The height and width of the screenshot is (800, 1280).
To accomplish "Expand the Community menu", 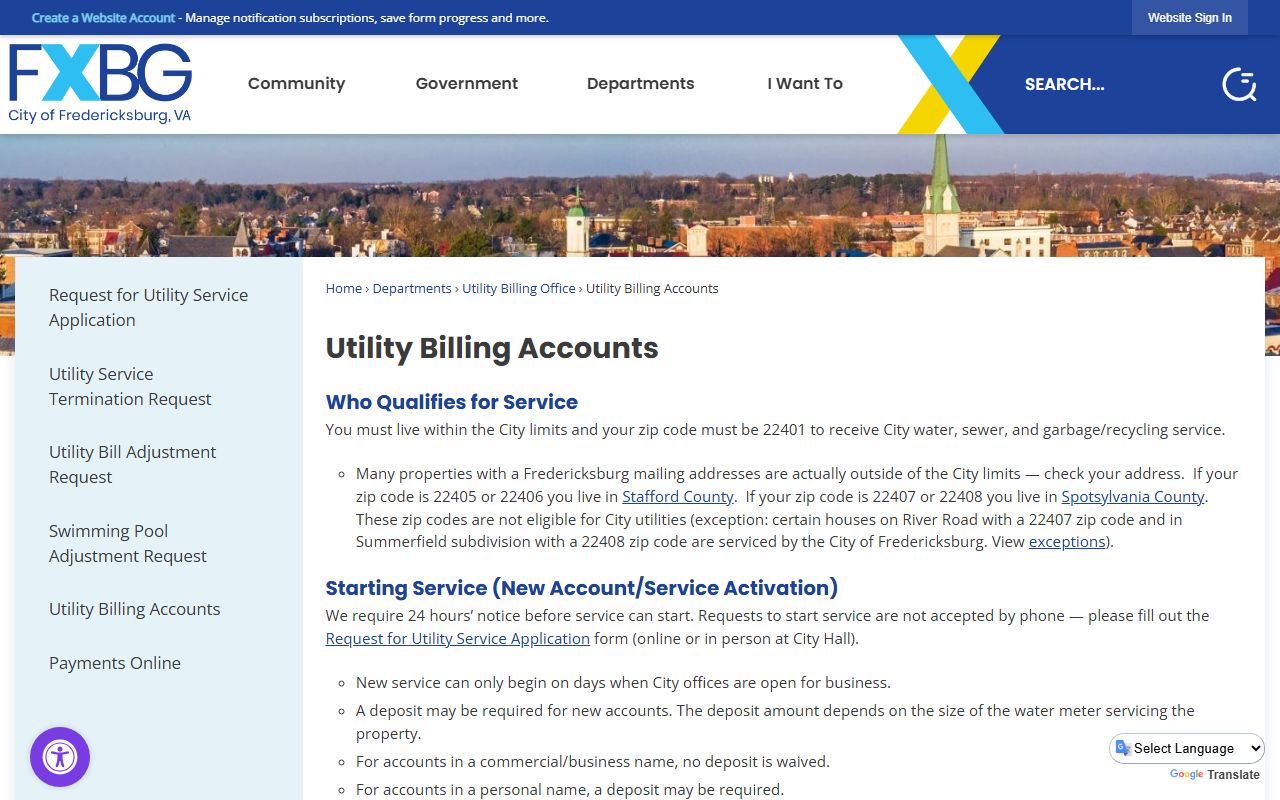I will pos(296,84).
